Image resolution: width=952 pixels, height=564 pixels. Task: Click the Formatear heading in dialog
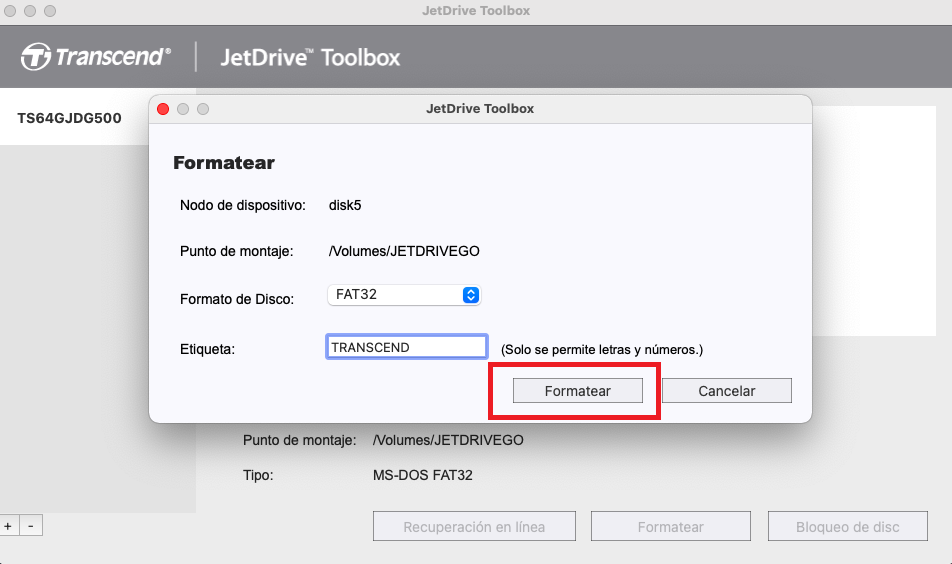[224, 163]
